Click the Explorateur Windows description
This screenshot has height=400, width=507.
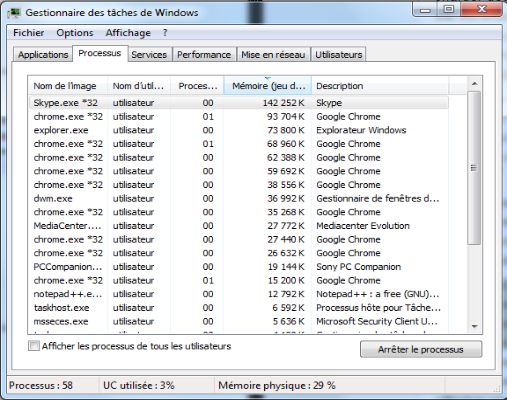[x=361, y=130]
